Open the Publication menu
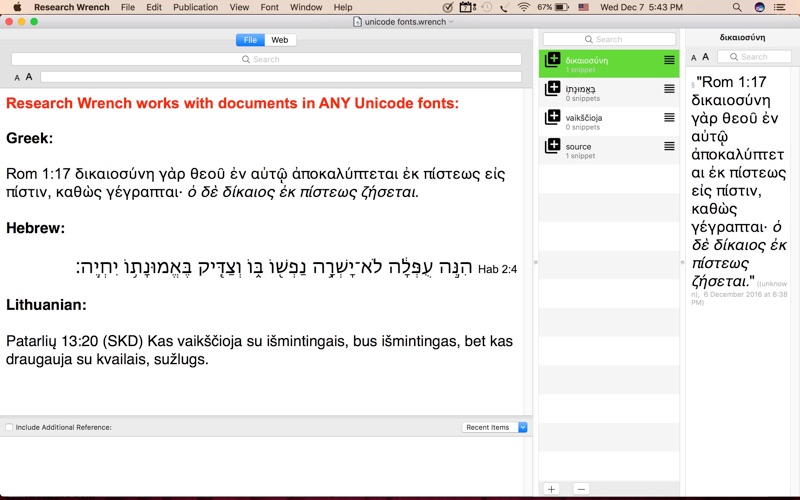This screenshot has height=500, width=800. (x=195, y=7)
